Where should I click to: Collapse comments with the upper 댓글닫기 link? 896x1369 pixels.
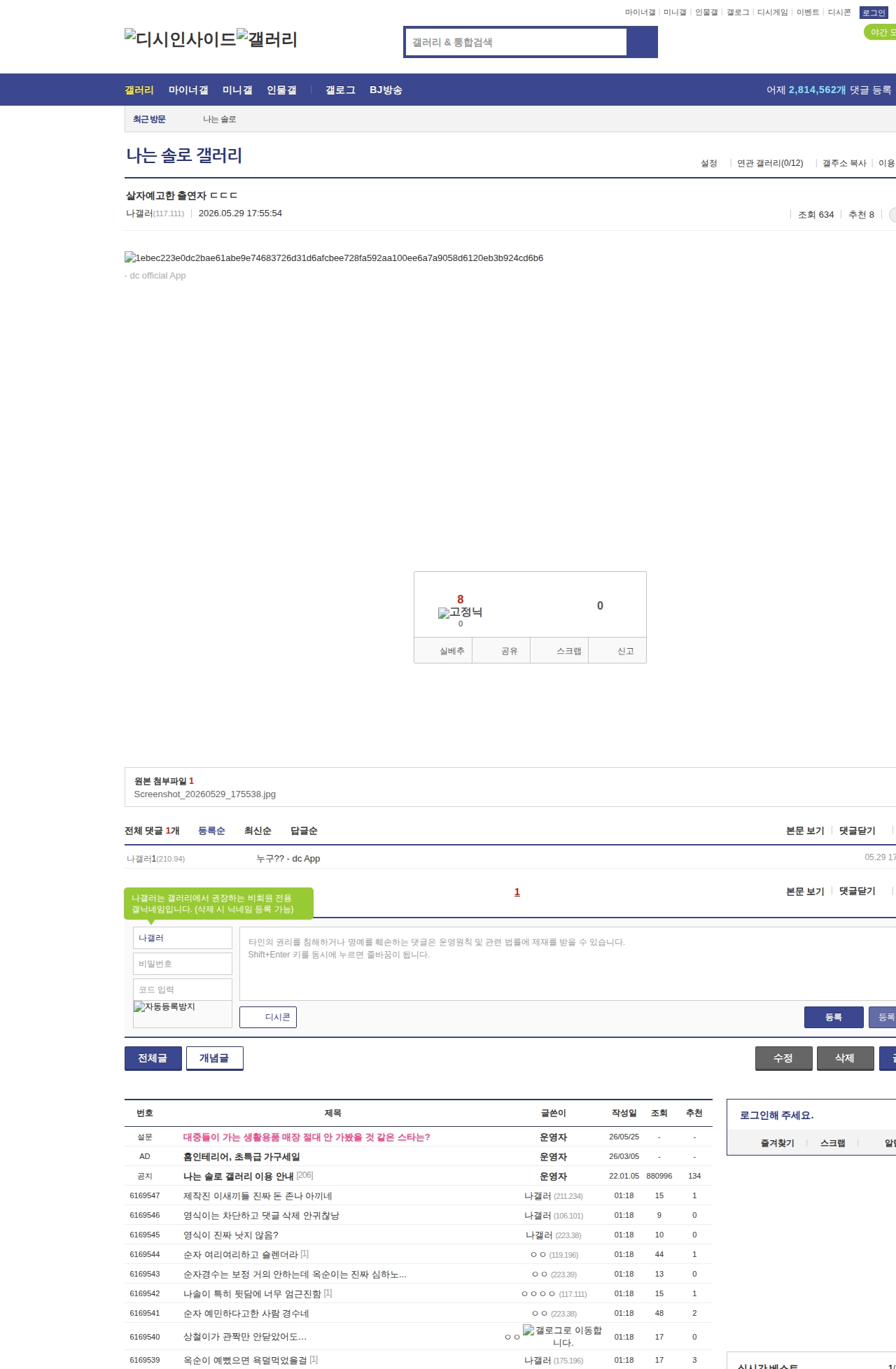point(857,831)
